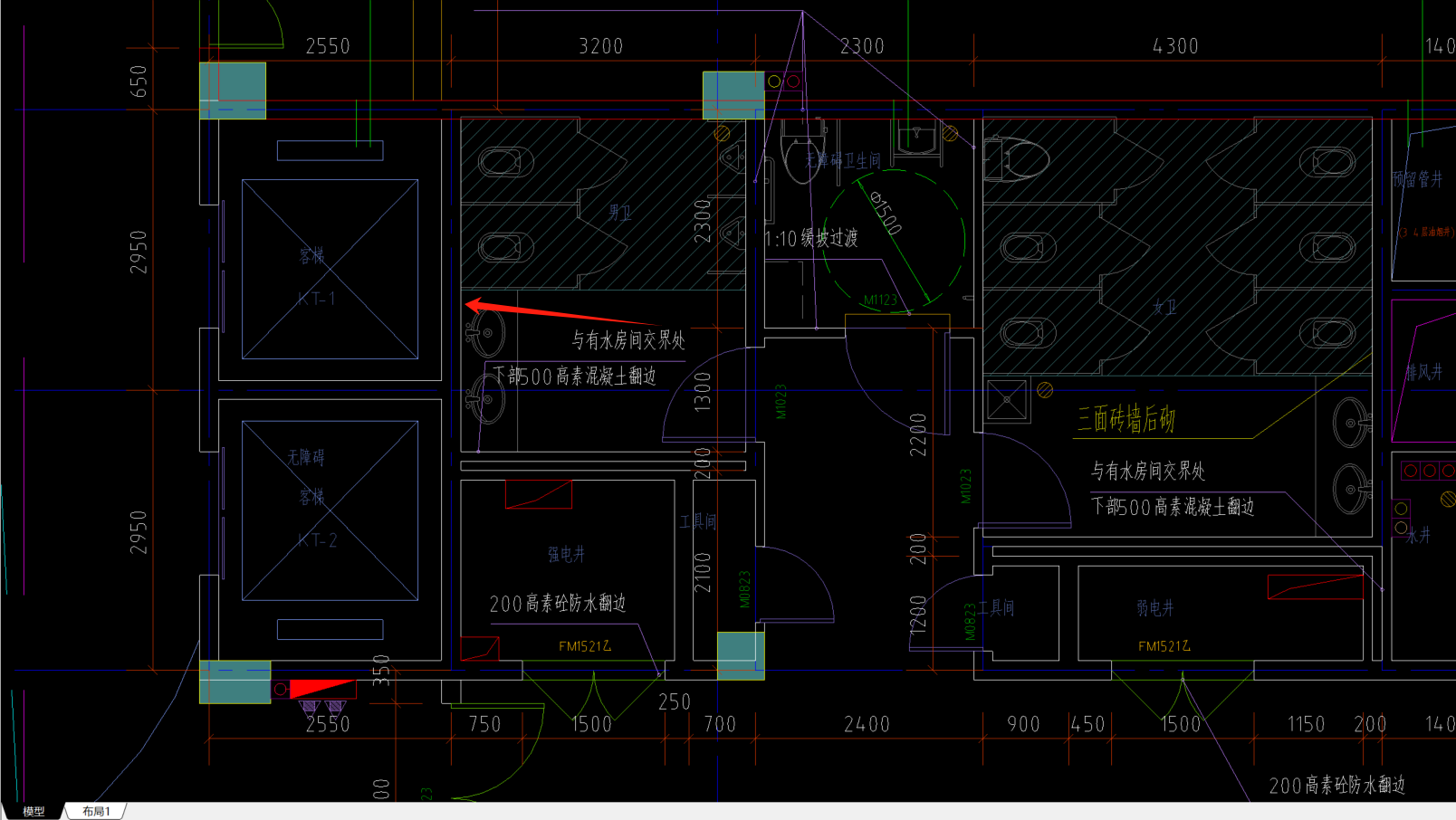
Task: Click the M1123 door tag
Action: pos(880,300)
